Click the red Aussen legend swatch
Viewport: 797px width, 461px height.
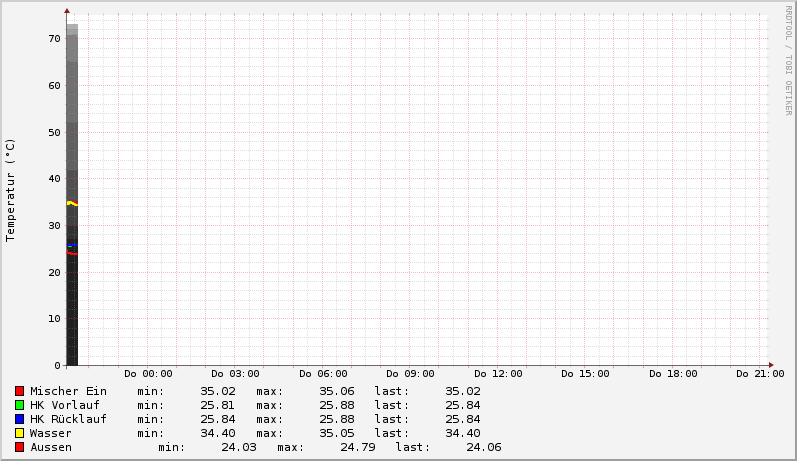19,447
